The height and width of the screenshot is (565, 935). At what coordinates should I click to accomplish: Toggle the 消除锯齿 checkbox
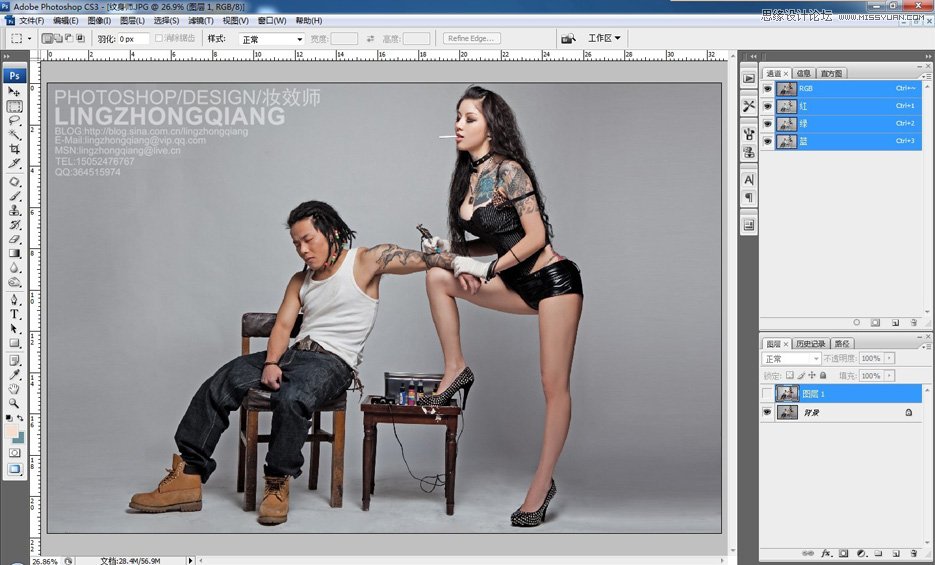tap(159, 38)
